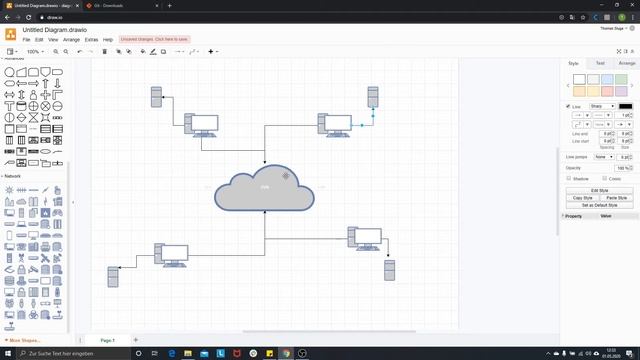Image resolution: width=640 pixels, height=360 pixels.
Task: Click the shadow toolbar icon
Action: (x=163, y=52)
